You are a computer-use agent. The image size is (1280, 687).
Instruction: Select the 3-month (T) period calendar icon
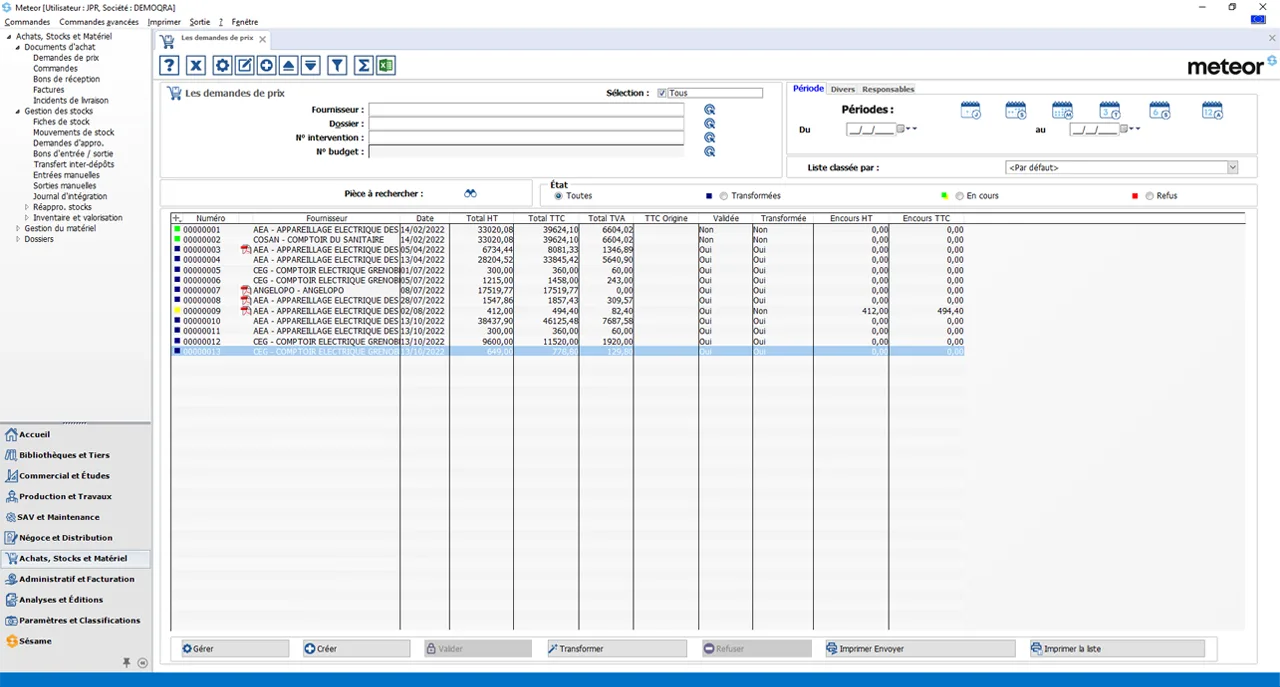point(1110,111)
